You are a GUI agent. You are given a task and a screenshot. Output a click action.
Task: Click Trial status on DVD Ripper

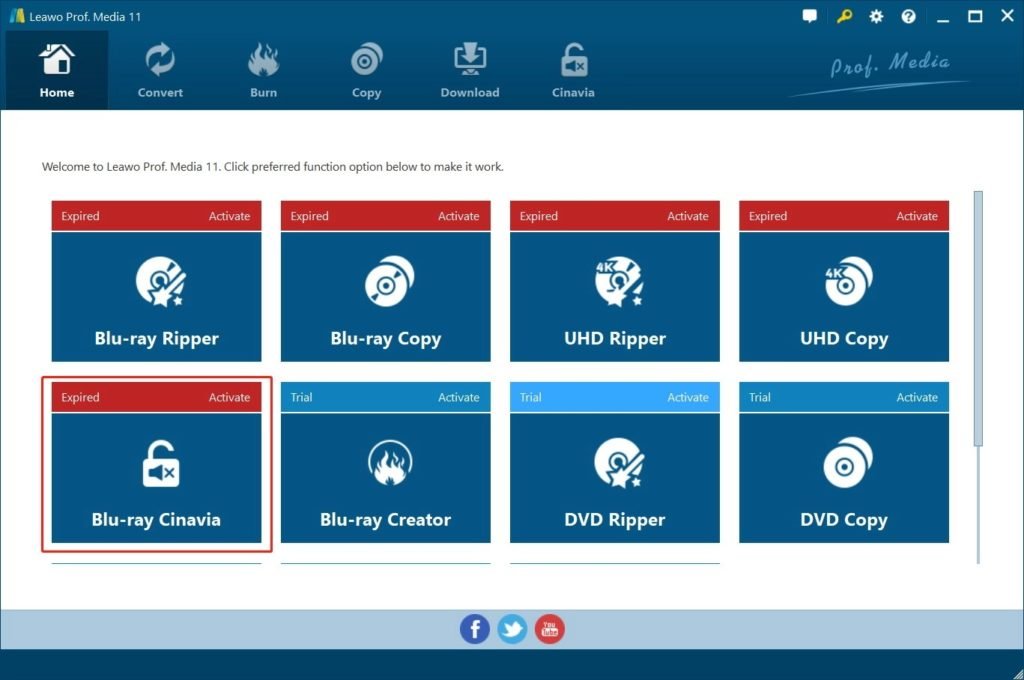(x=530, y=397)
